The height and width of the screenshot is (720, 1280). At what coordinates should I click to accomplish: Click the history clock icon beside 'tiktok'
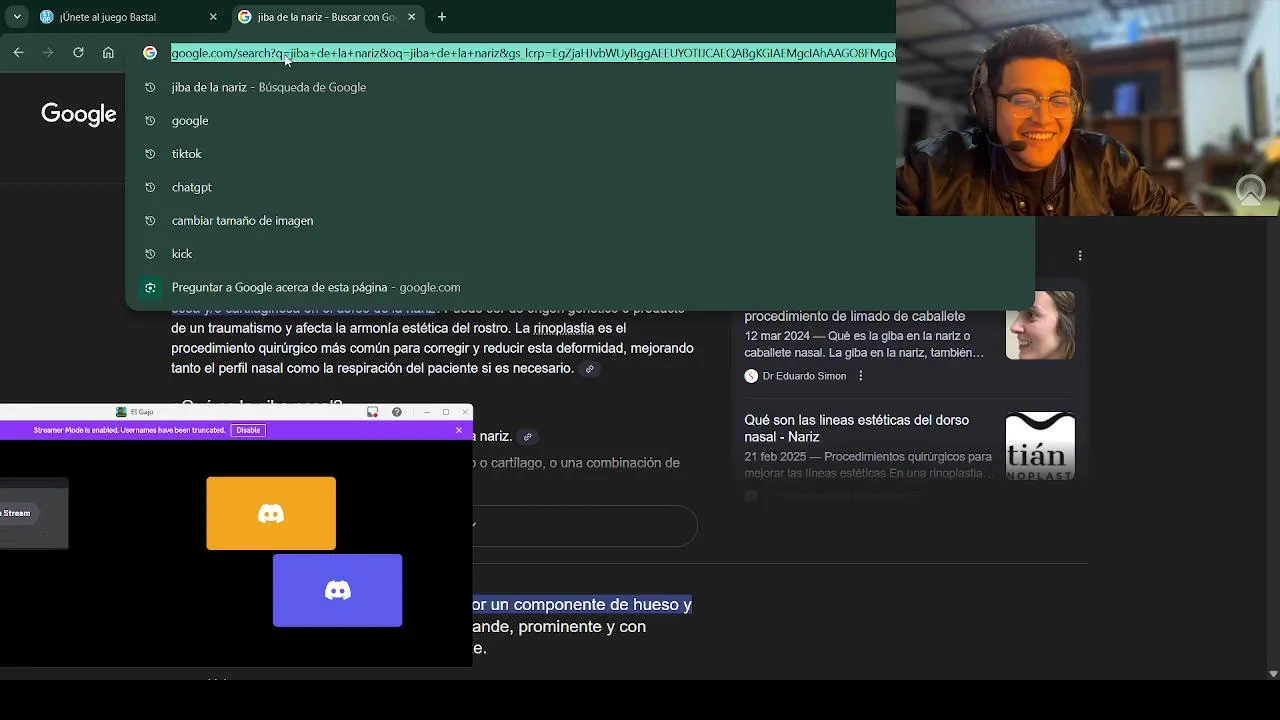(x=150, y=154)
